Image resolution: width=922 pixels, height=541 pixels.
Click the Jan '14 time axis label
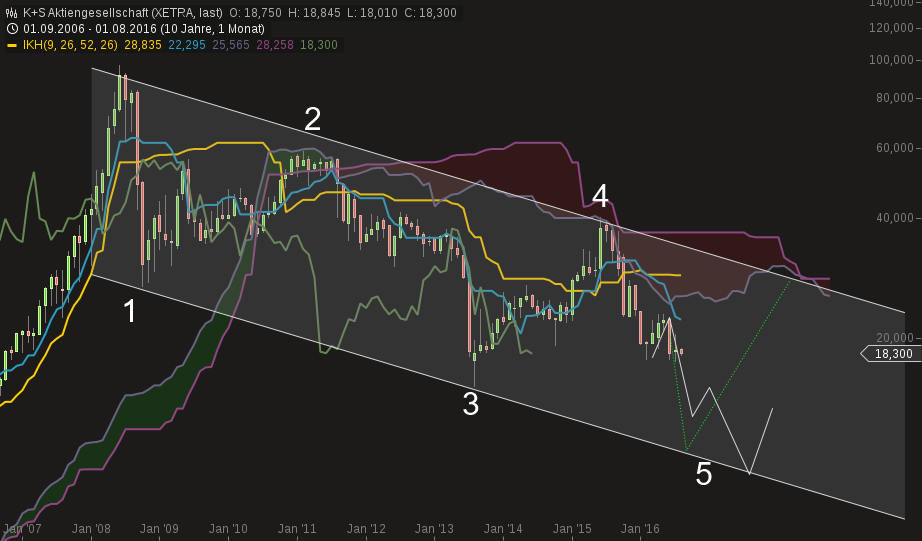(503, 529)
